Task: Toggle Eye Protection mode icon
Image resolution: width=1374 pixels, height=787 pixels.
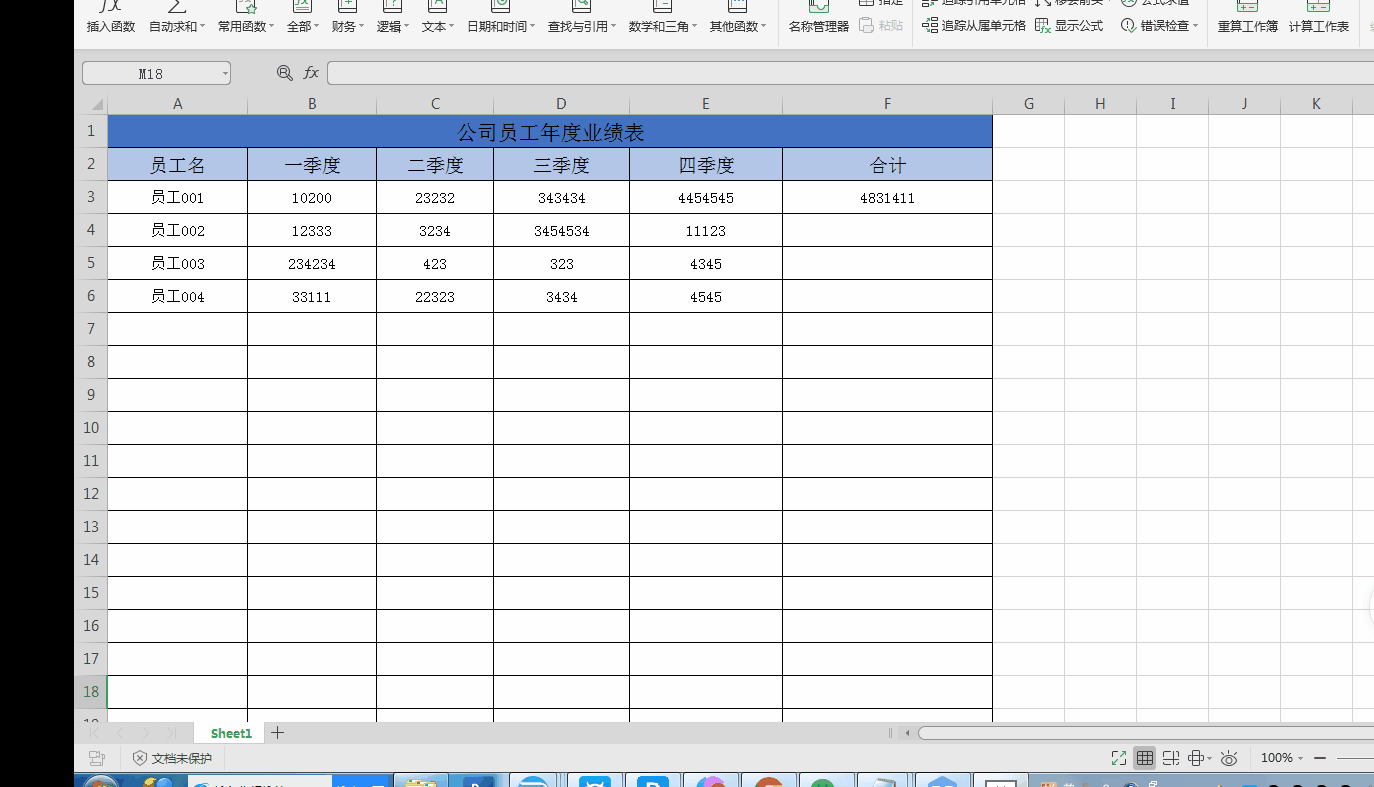Action: tap(1230, 758)
